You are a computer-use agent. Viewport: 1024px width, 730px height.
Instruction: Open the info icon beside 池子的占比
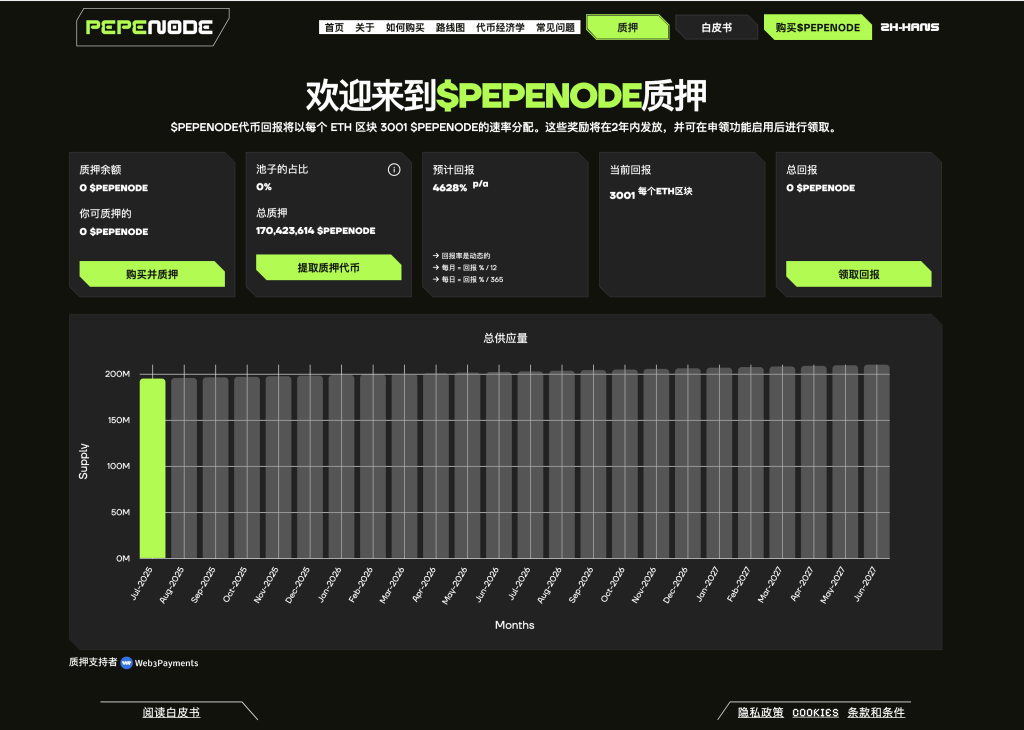(394, 170)
